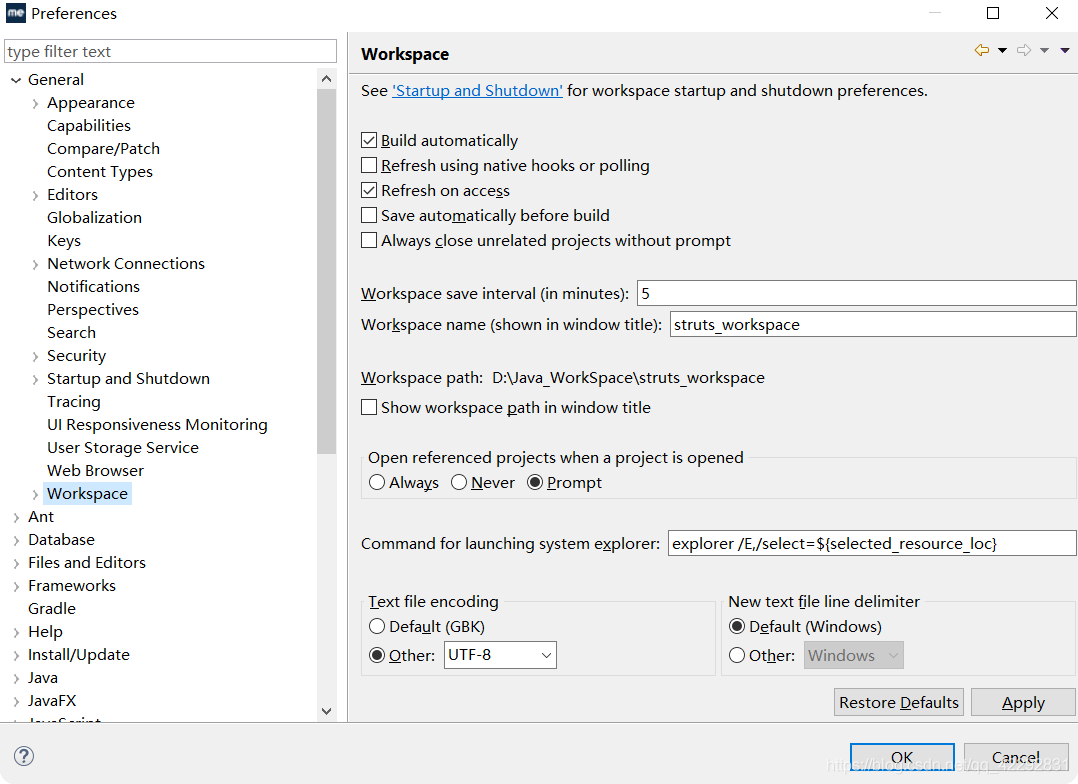Toggle Build automatically checkbox
1078x784 pixels.
point(369,140)
